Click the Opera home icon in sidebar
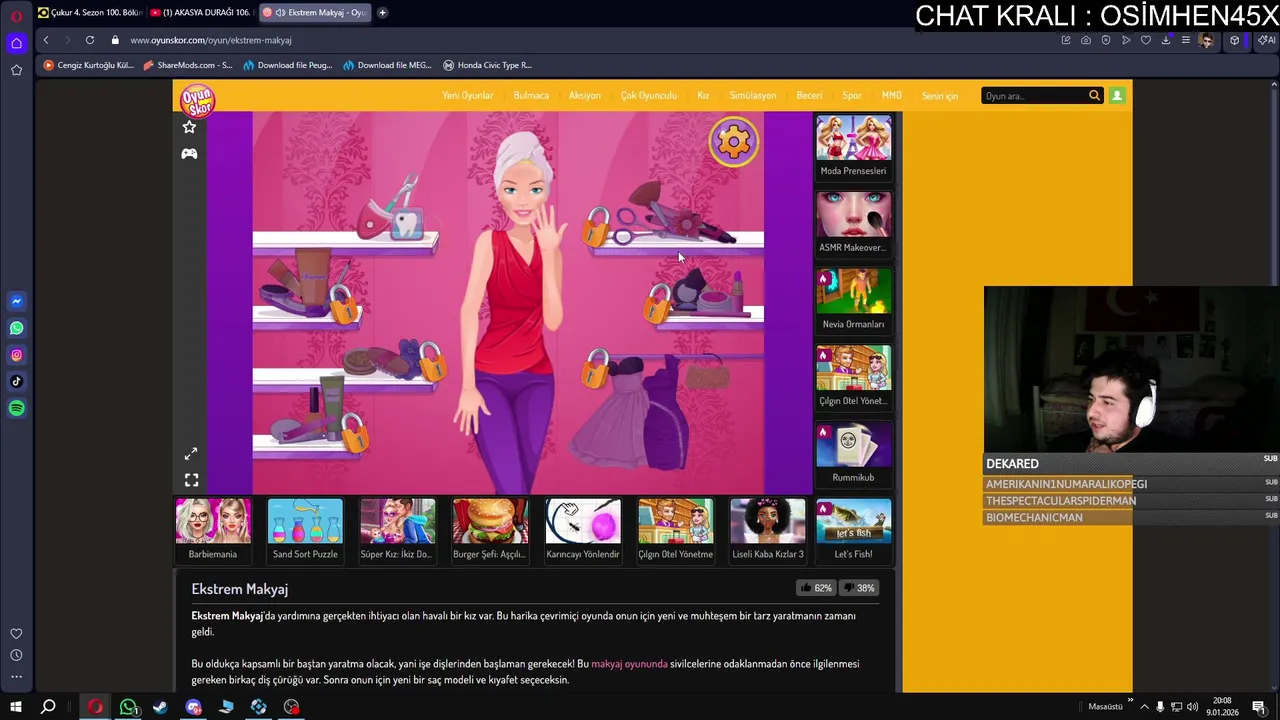Viewport: 1280px width, 720px height. [16, 43]
